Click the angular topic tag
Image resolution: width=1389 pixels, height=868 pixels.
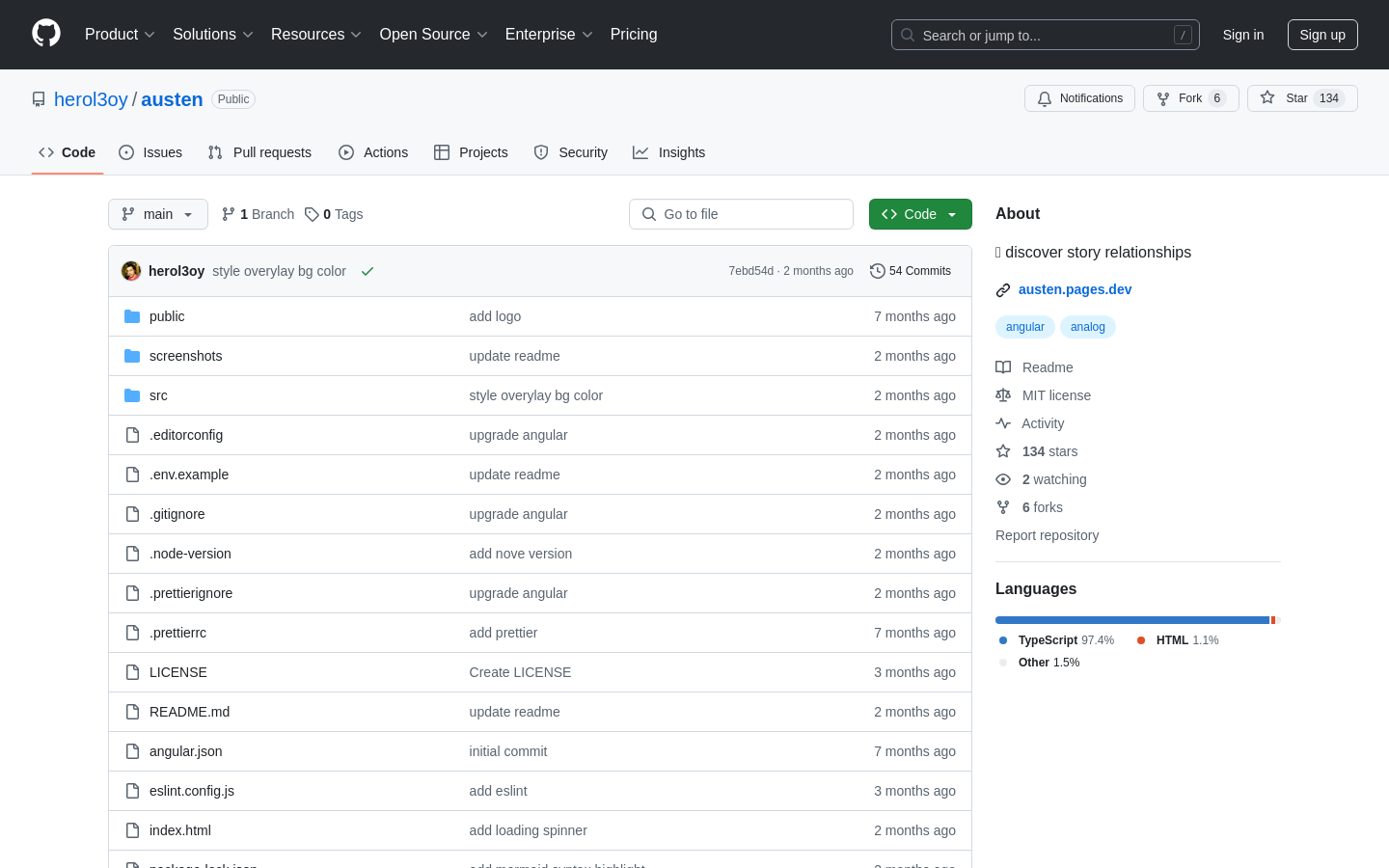tap(1025, 327)
